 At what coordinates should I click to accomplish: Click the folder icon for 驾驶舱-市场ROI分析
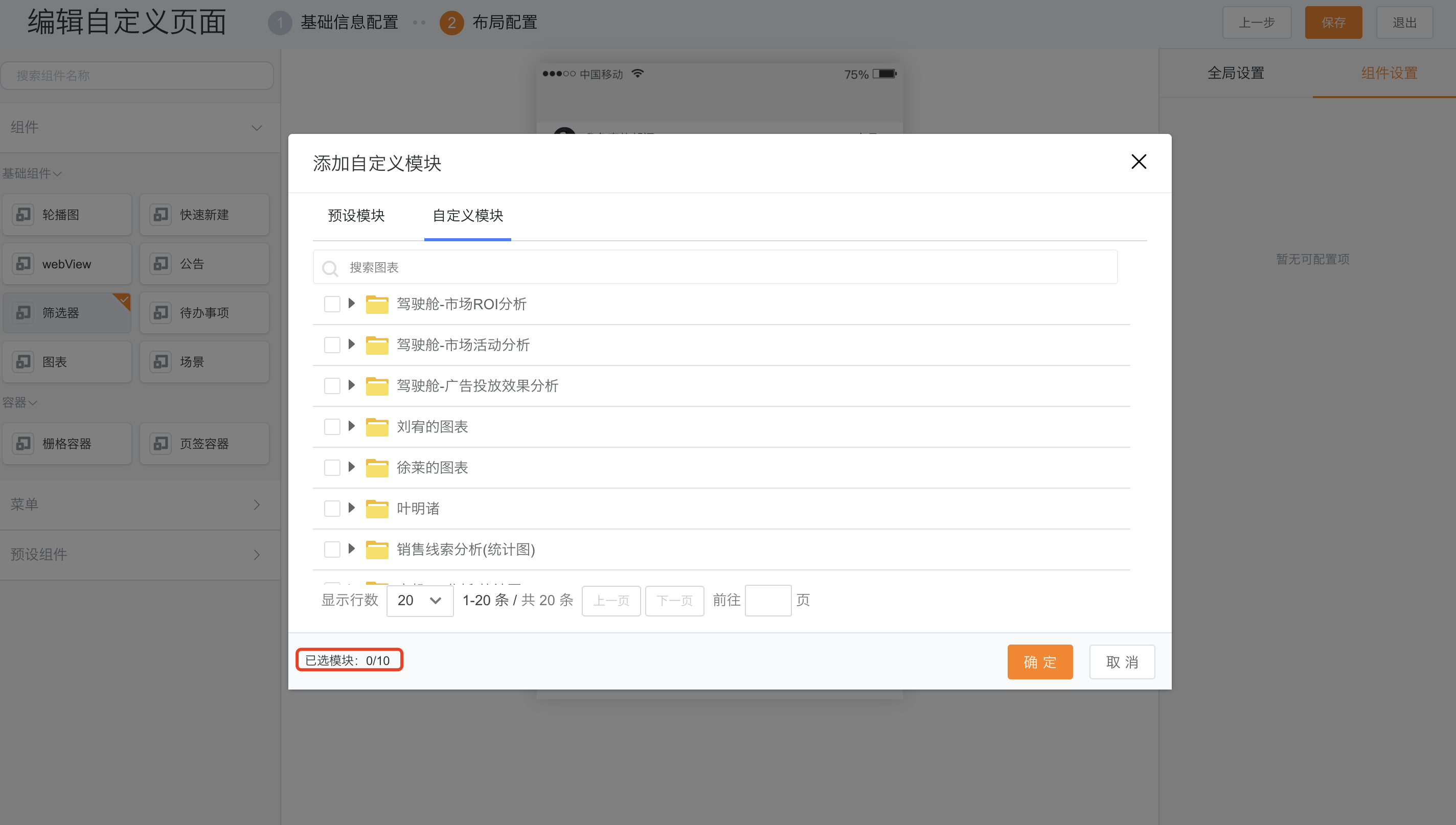(377, 304)
